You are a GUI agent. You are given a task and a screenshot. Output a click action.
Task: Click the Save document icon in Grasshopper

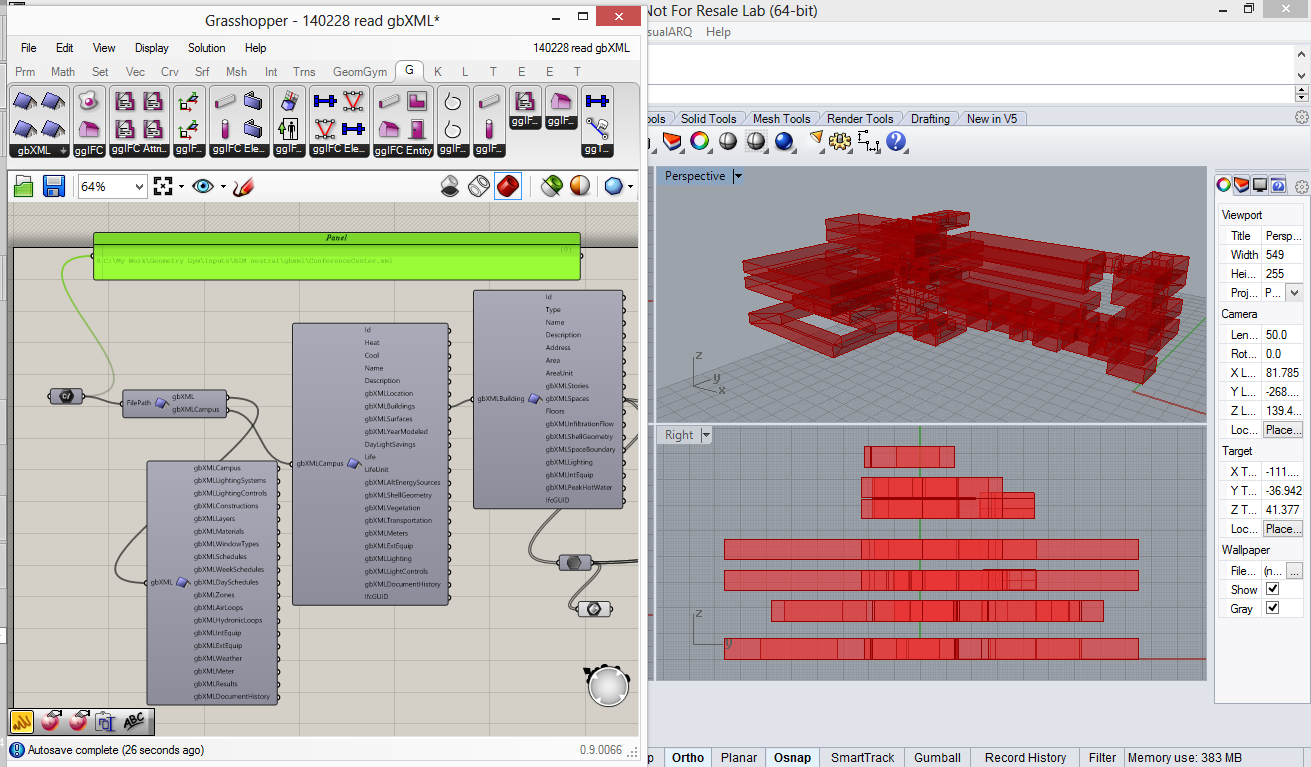[x=54, y=187]
